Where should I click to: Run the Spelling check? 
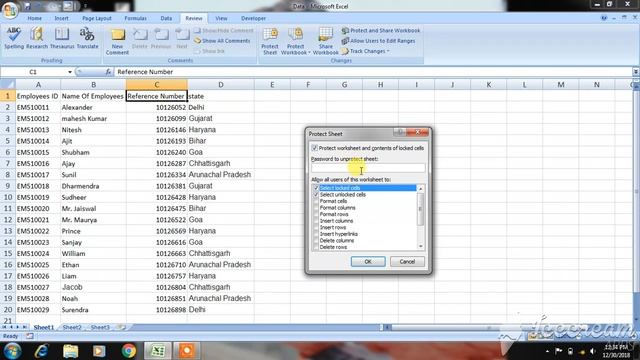click(x=14, y=38)
